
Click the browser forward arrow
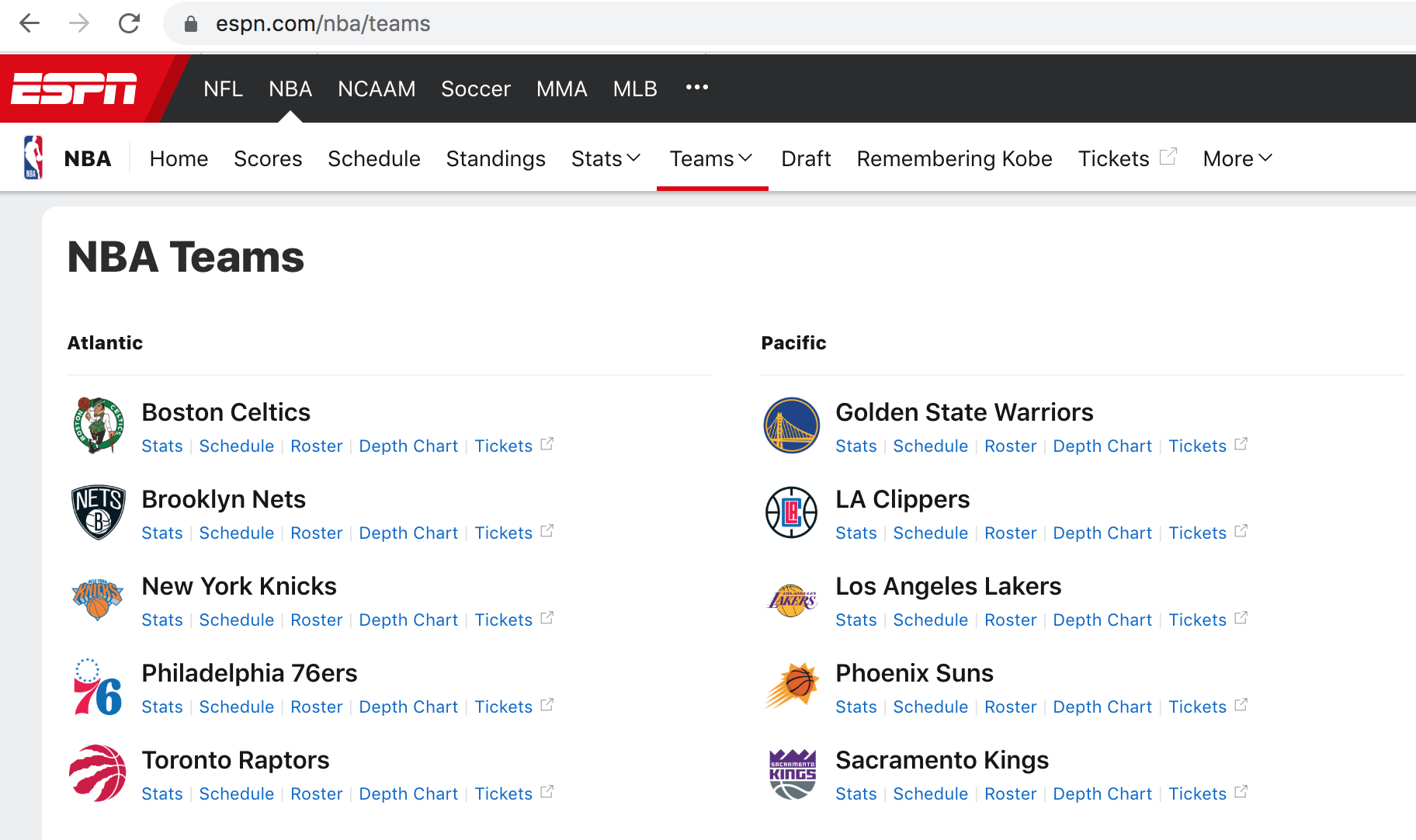pos(79,23)
